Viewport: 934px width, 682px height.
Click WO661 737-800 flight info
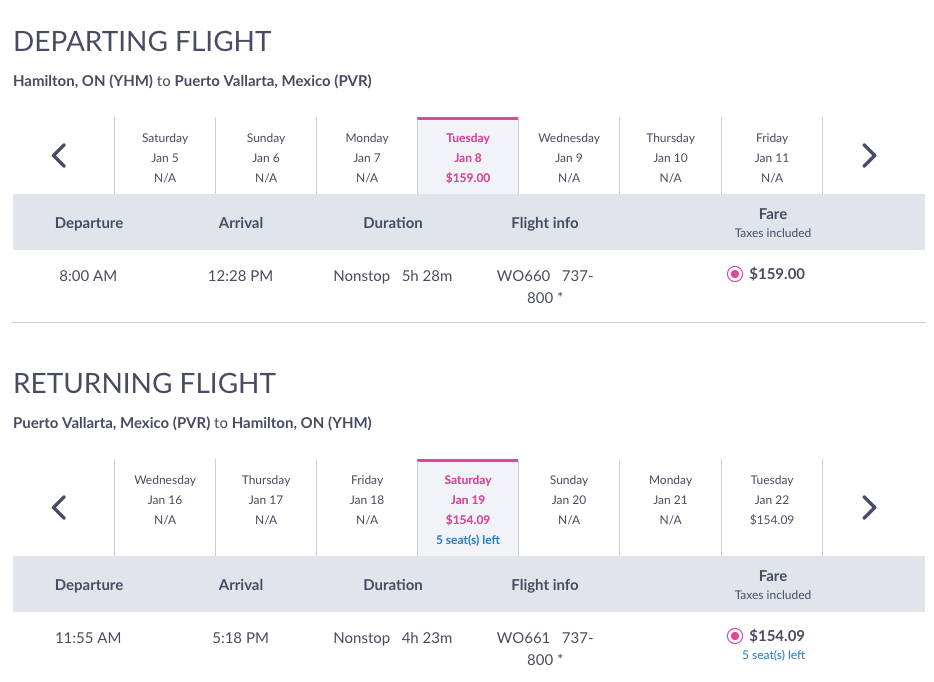[x=545, y=649]
